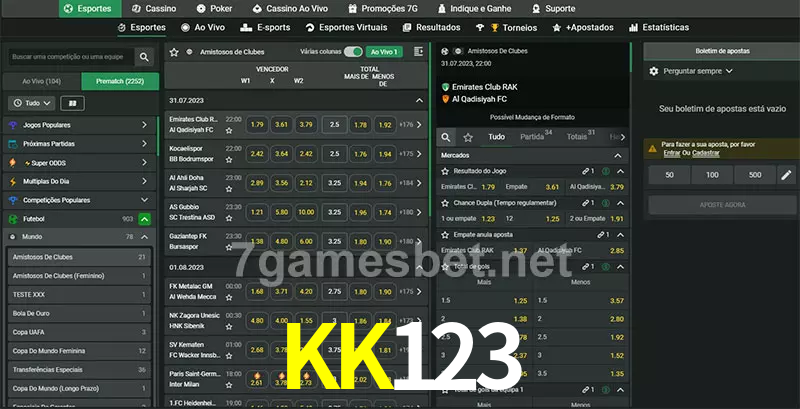Set stake preset 500
The width and height of the screenshot is (800, 409).
click(x=755, y=175)
